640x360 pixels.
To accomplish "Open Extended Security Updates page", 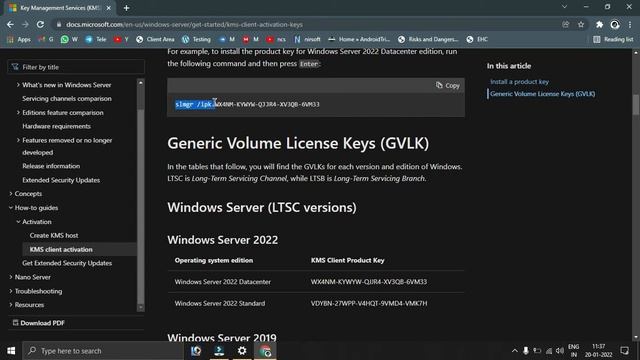I will [61, 180].
